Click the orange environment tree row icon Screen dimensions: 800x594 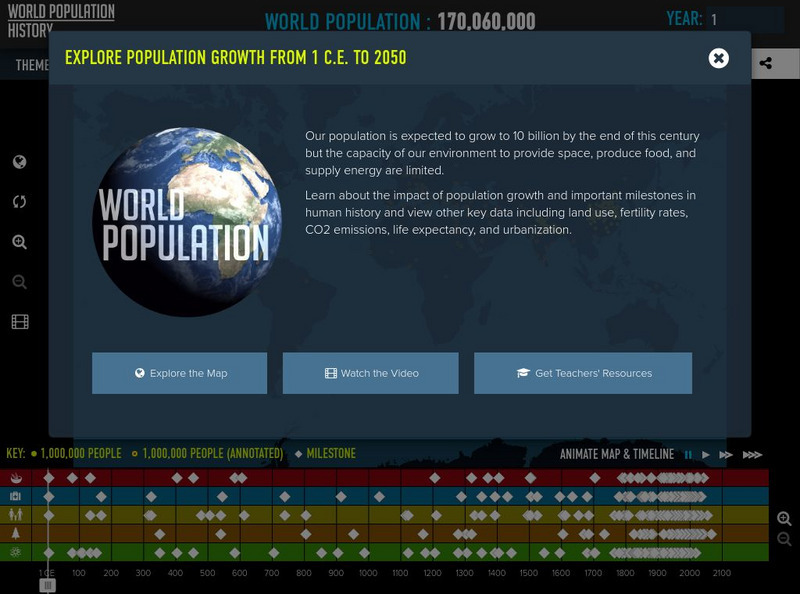16,533
